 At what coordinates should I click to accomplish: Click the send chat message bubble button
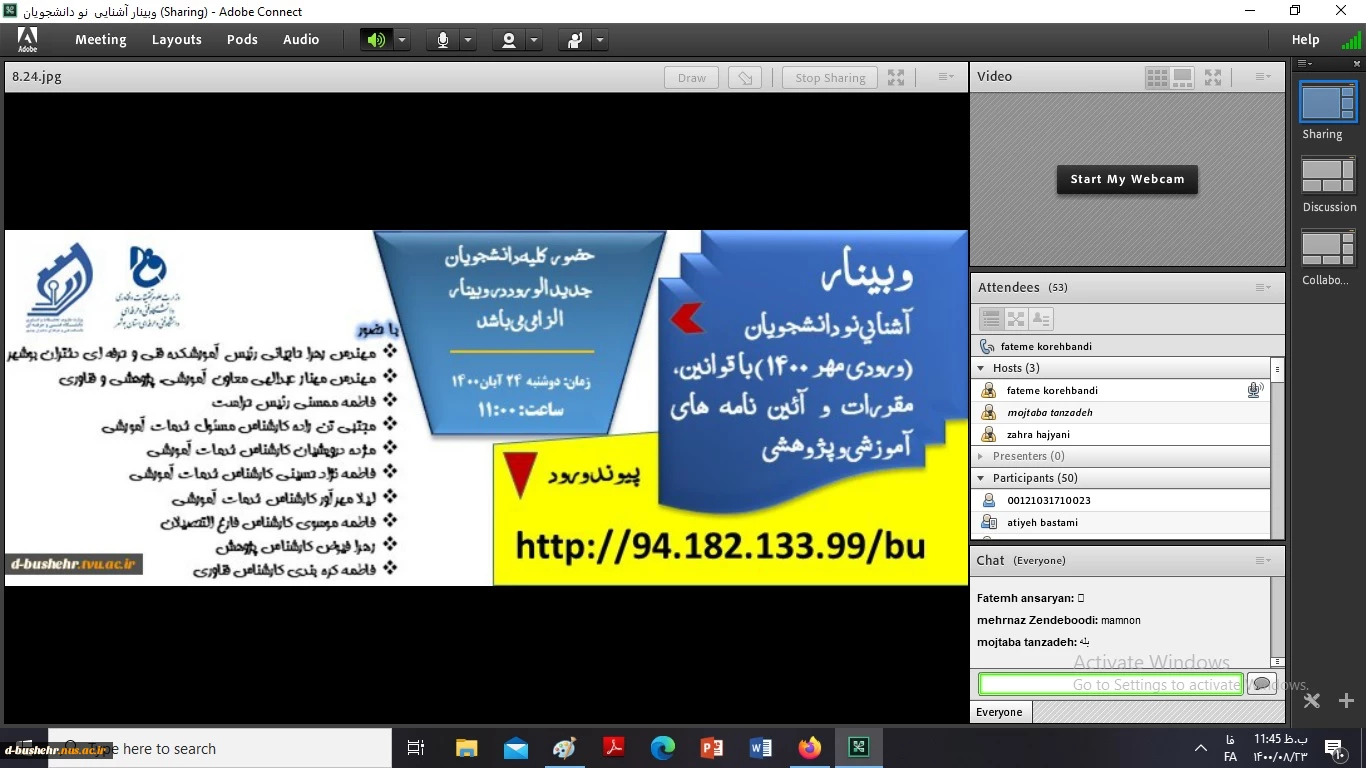click(1261, 684)
